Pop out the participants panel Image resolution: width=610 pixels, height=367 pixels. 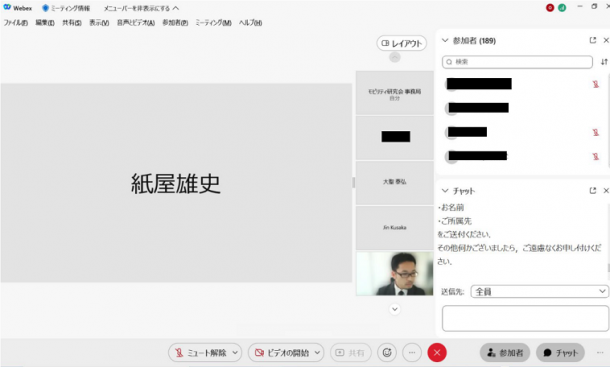pos(592,40)
